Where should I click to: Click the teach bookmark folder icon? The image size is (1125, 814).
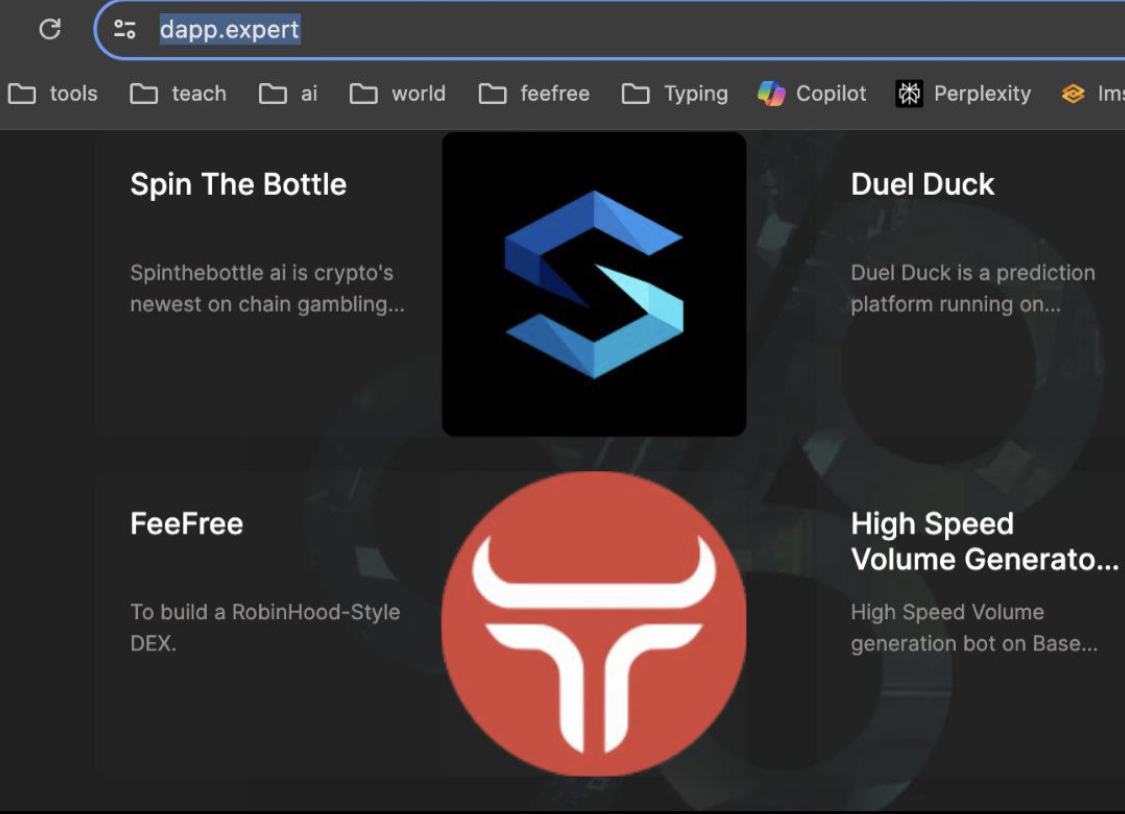coord(143,93)
